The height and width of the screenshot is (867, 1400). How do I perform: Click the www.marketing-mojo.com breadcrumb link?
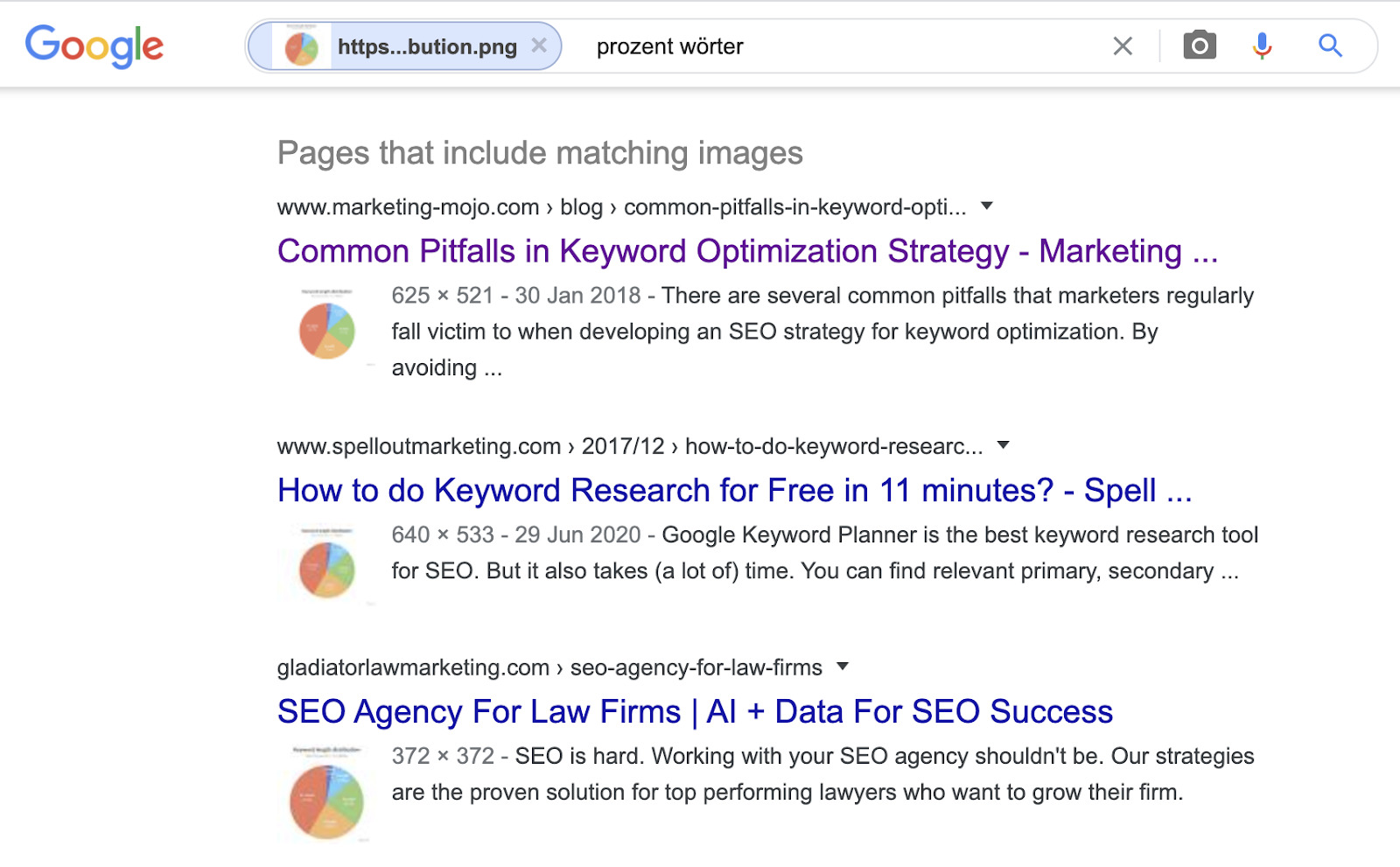[x=406, y=206]
